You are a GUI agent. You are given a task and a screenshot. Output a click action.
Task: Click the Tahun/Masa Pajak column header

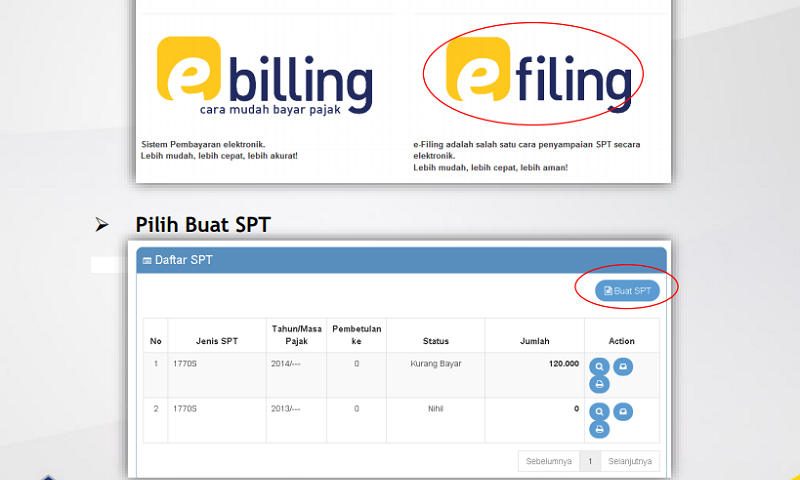[x=296, y=335]
